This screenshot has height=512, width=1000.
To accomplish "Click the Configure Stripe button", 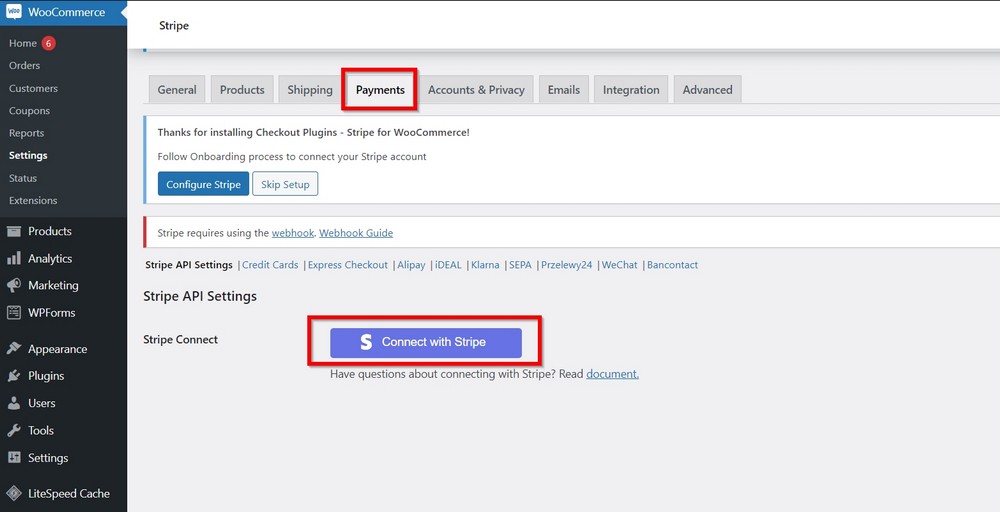I will [x=203, y=184].
